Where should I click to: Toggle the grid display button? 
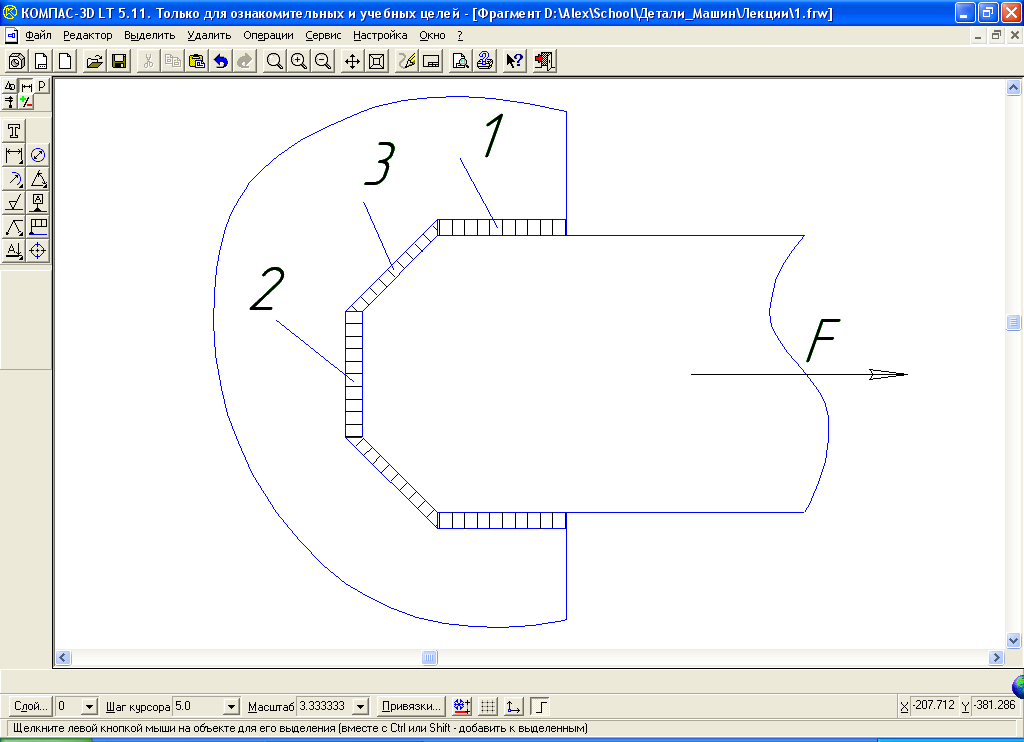[488, 706]
